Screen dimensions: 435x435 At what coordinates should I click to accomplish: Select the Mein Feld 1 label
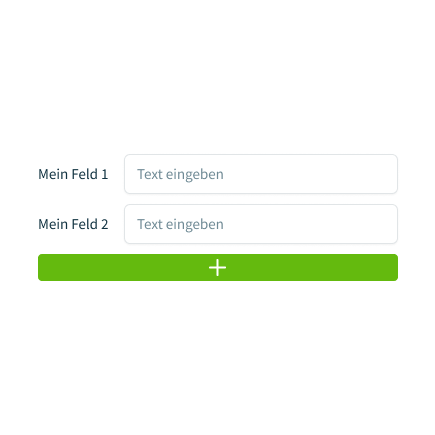(73, 174)
